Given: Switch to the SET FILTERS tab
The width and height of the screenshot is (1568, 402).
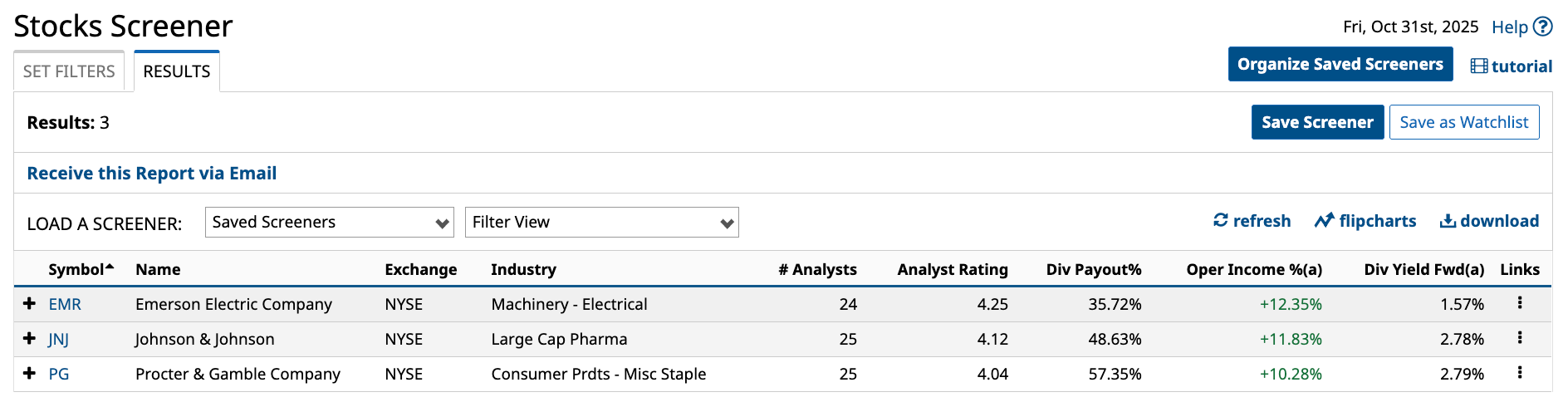Looking at the screenshot, I should (69, 71).
